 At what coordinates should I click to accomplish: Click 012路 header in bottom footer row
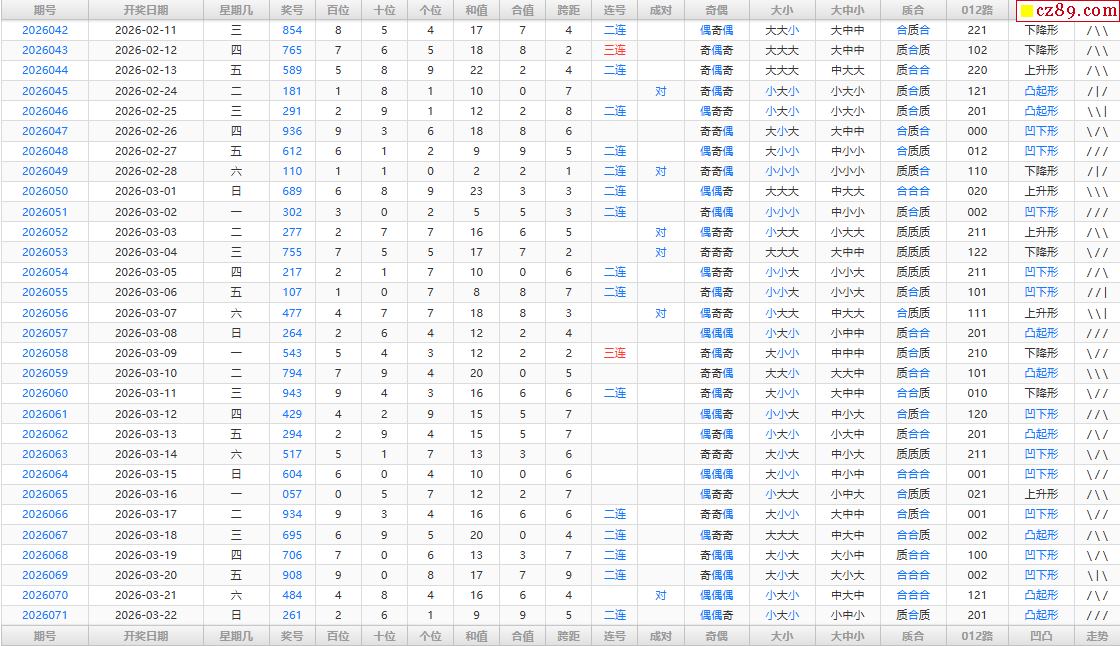click(x=976, y=636)
